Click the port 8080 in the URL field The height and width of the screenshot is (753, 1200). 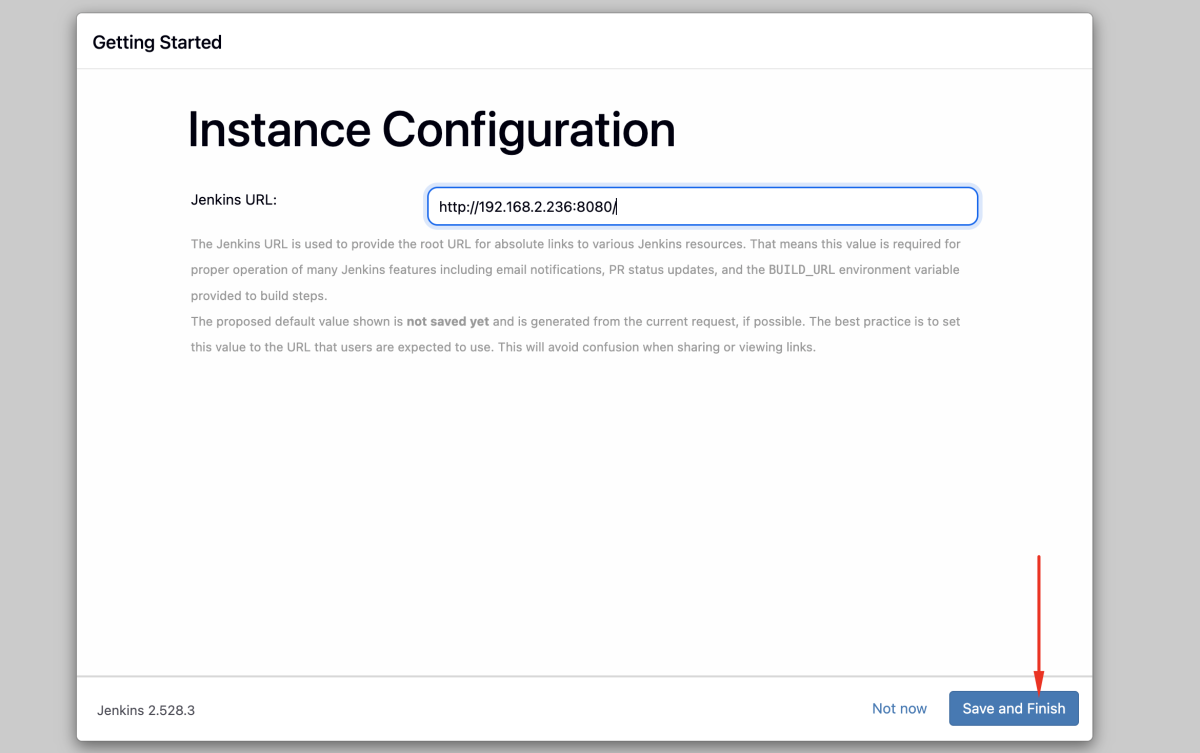(x=594, y=207)
